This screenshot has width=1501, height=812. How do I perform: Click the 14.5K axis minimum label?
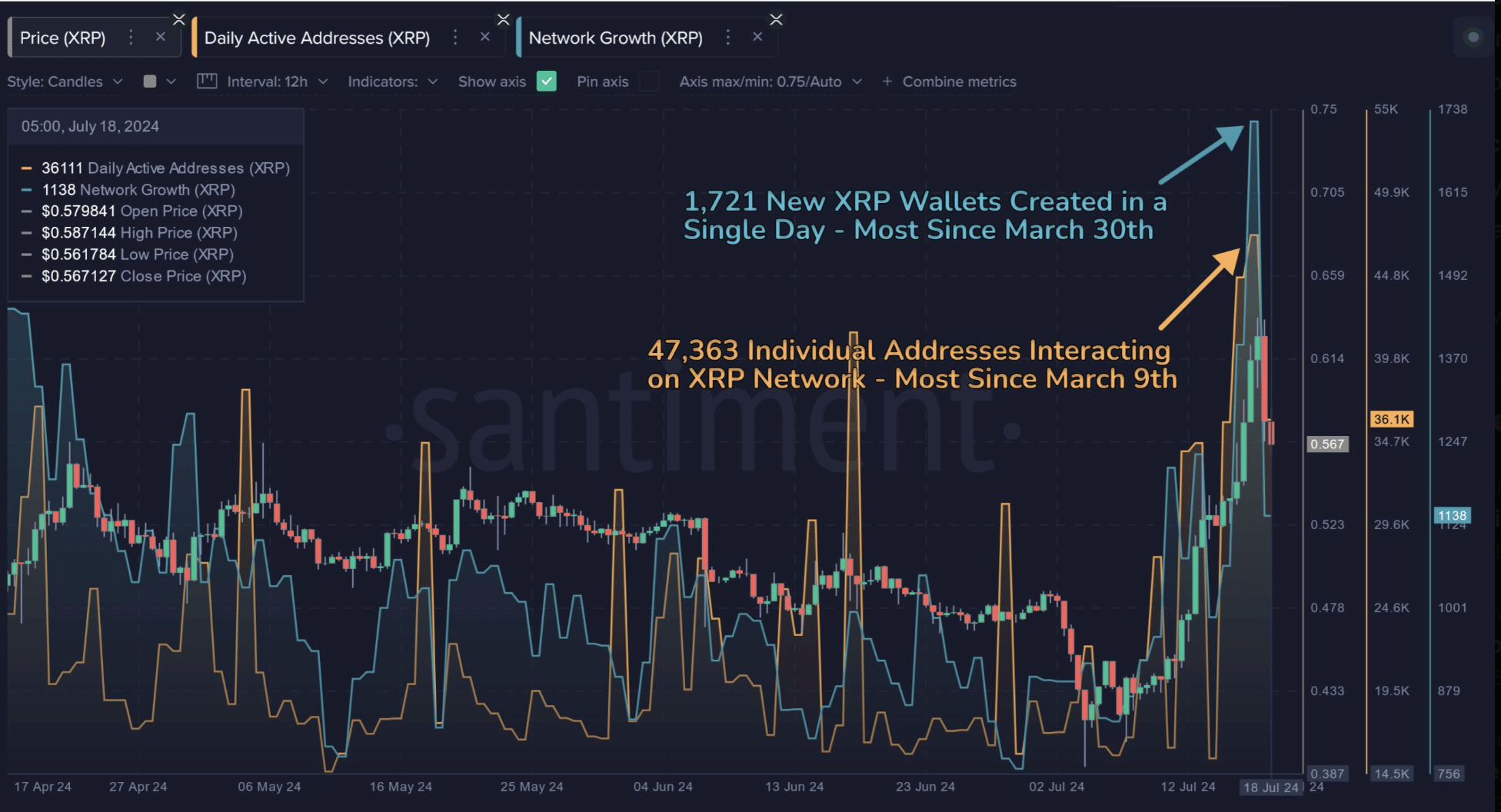click(x=1392, y=774)
